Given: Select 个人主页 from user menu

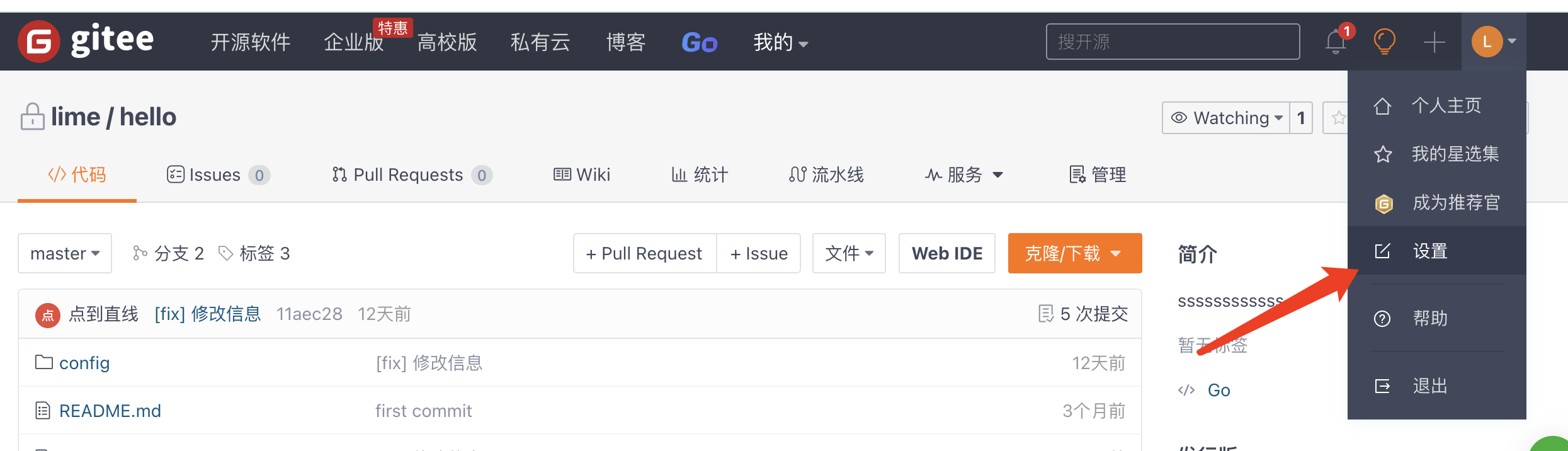Looking at the screenshot, I should pyautogui.click(x=1437, y=106).
